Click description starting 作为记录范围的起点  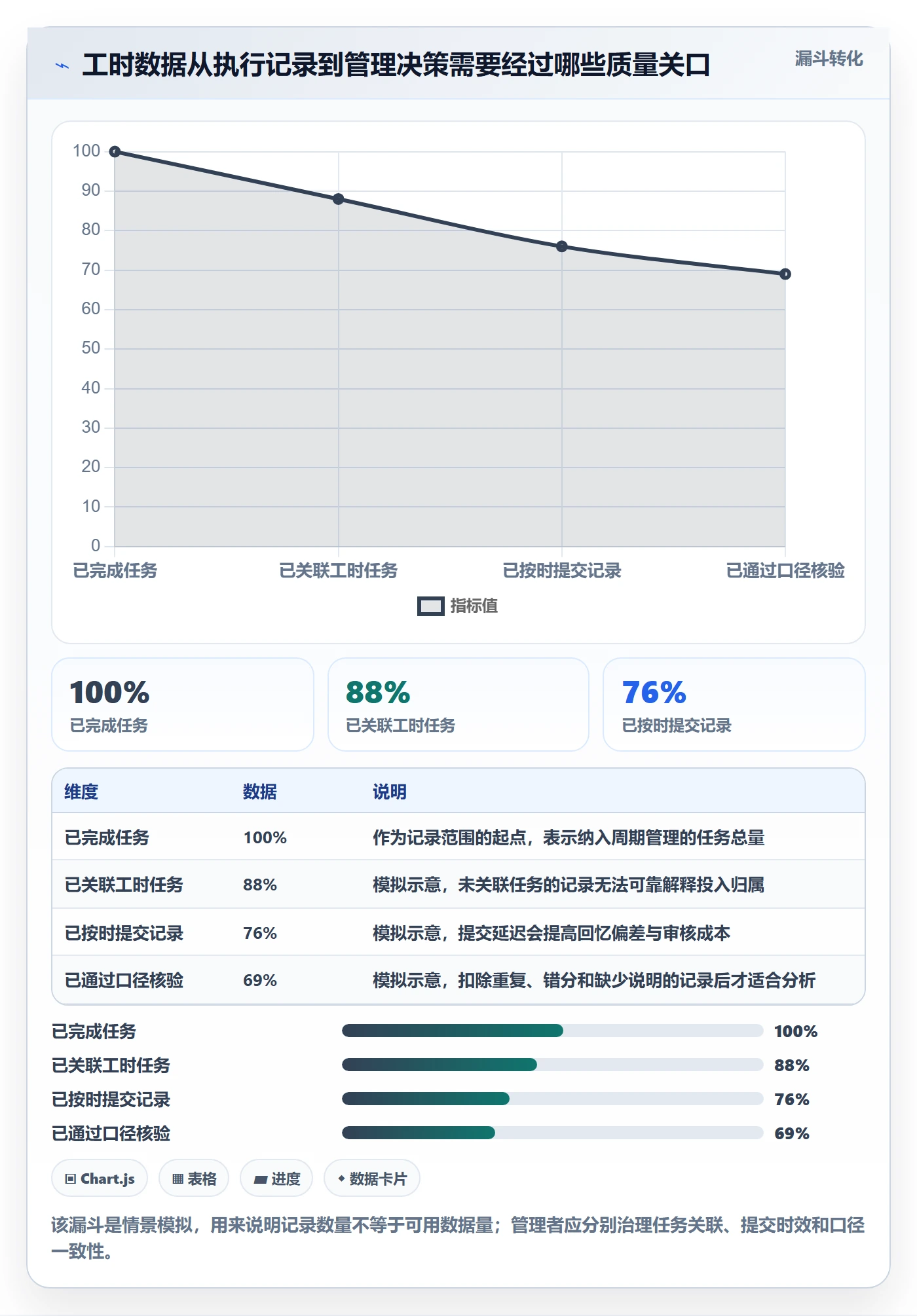pyautogui.click(x=569, y=837)
